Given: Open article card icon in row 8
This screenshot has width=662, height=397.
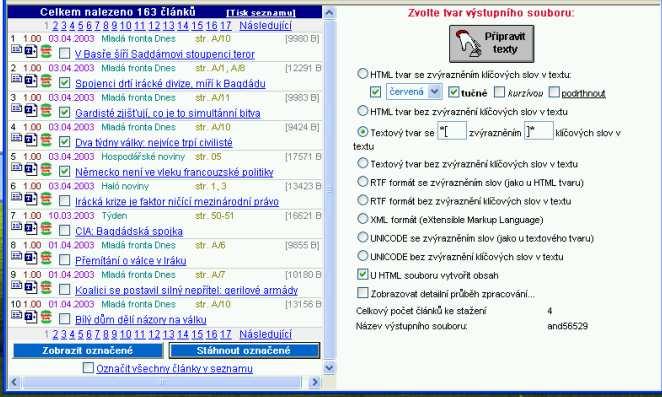Looking at the screenshot, I should click(16, 256).
